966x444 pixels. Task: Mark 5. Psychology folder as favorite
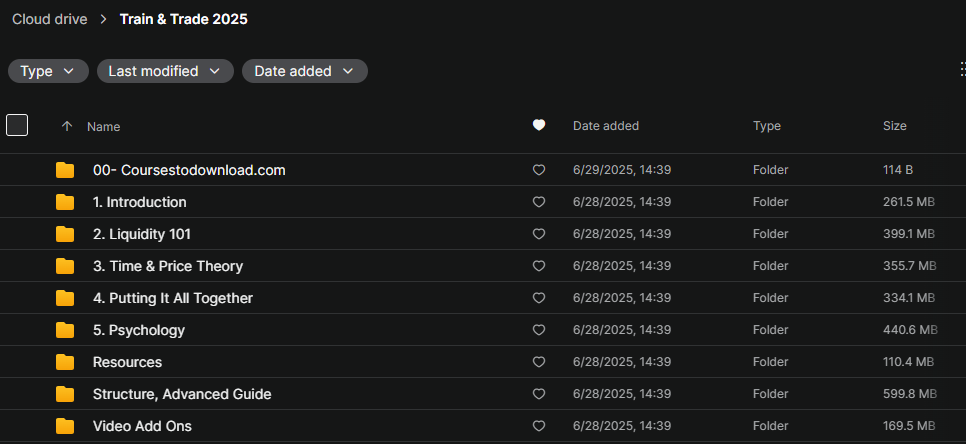point(539,330)
